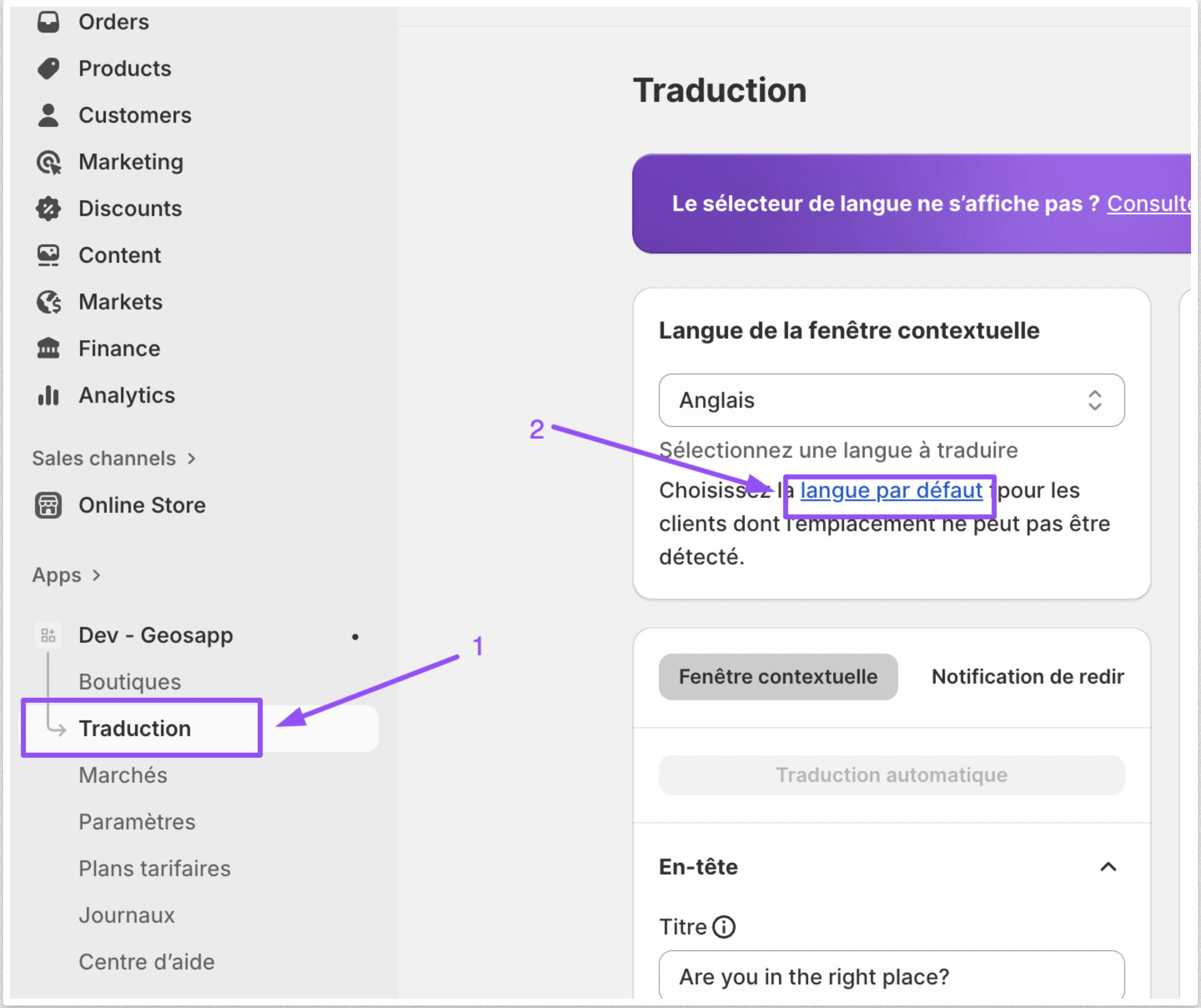Image resolution: width=1201 pixels, height=1008 pixels.
Task: Click the Analytics bar chart icon
Action: click(48, 395)
